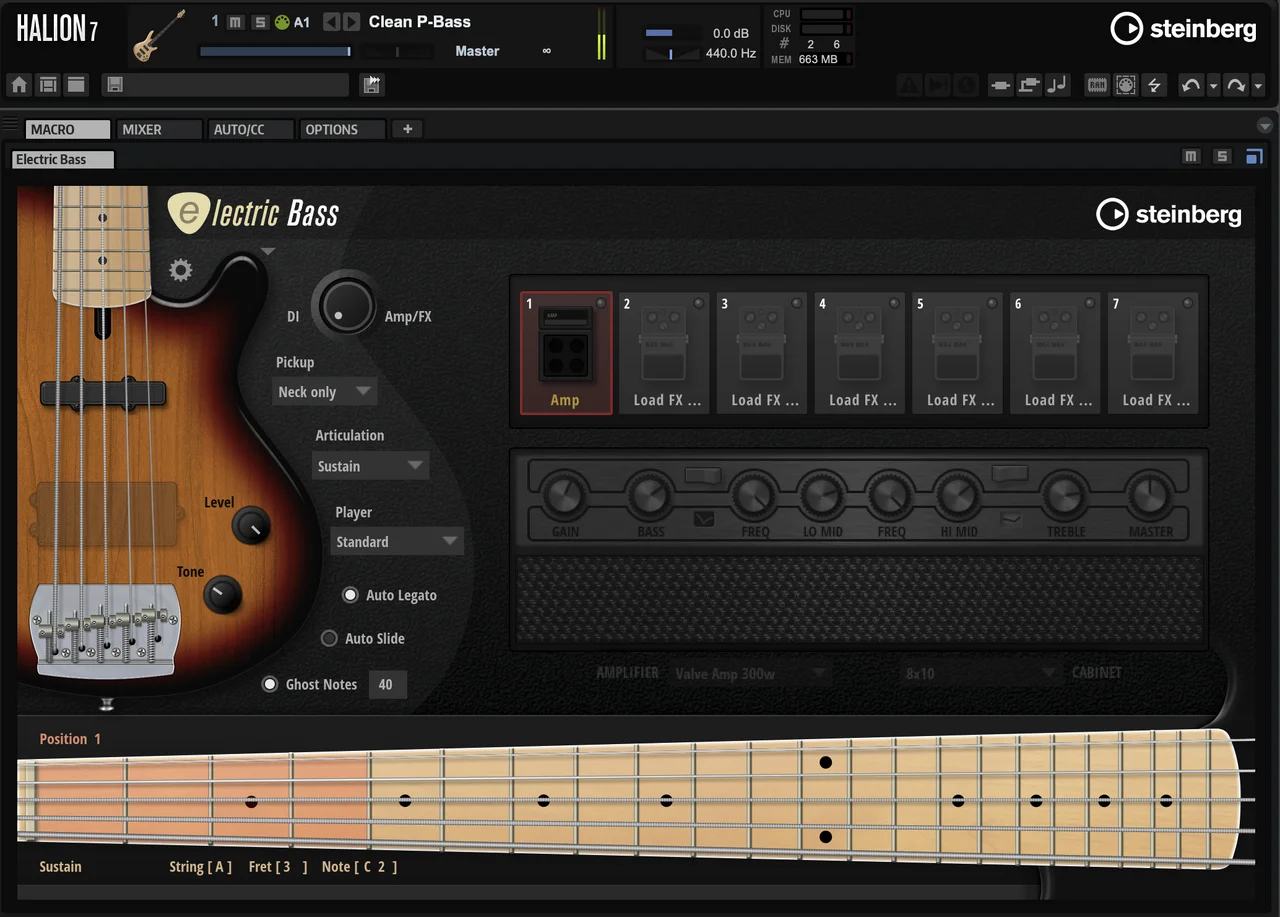Click the RAM save icon

[1097, 86]
